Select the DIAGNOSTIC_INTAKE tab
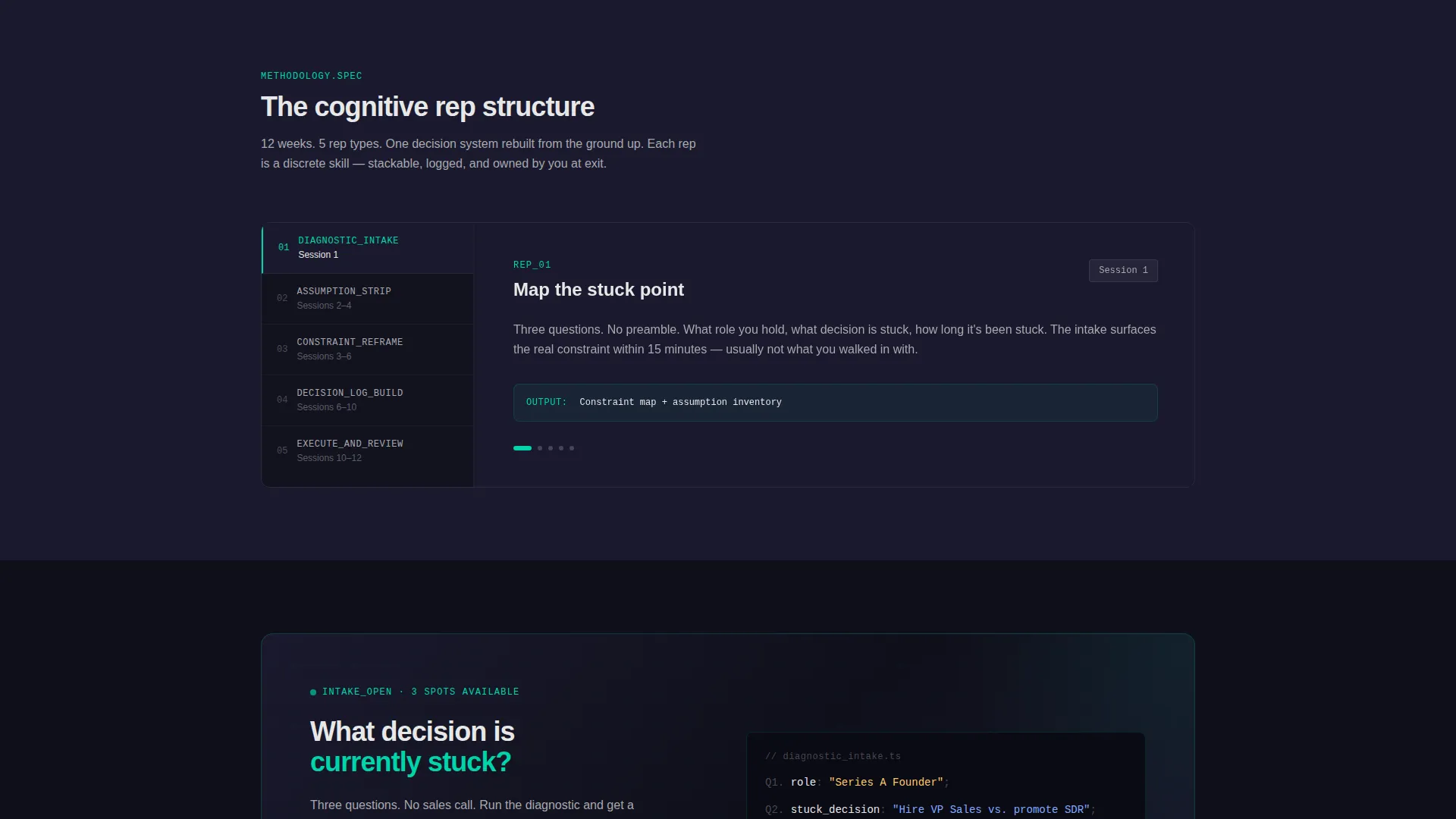The height and width of the screenshot is (819, 1456). point(368,248)
